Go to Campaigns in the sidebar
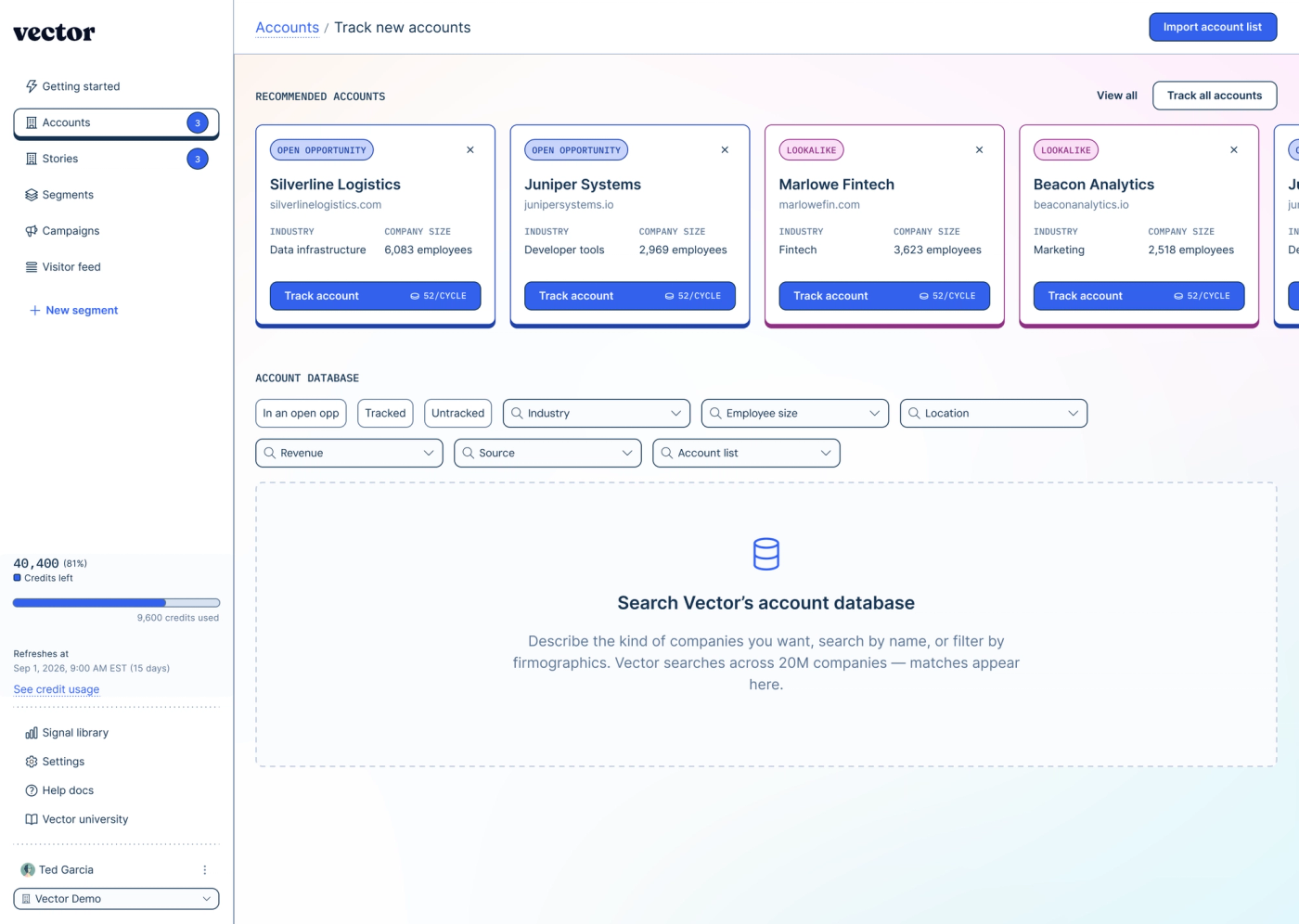This screenshot has width=1299, height=924. (x=116, y=231)
